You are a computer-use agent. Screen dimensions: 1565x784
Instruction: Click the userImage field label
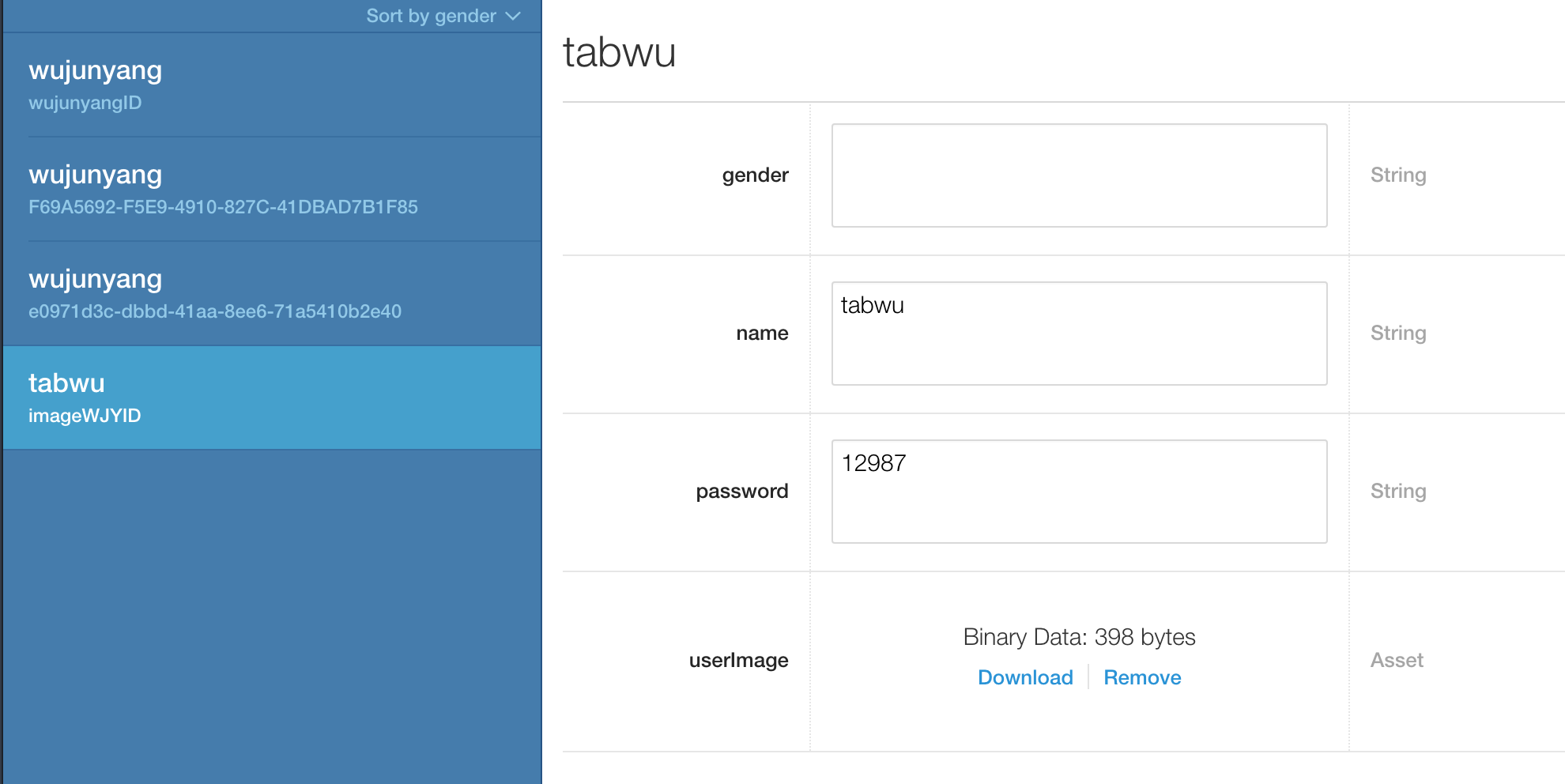738,660
